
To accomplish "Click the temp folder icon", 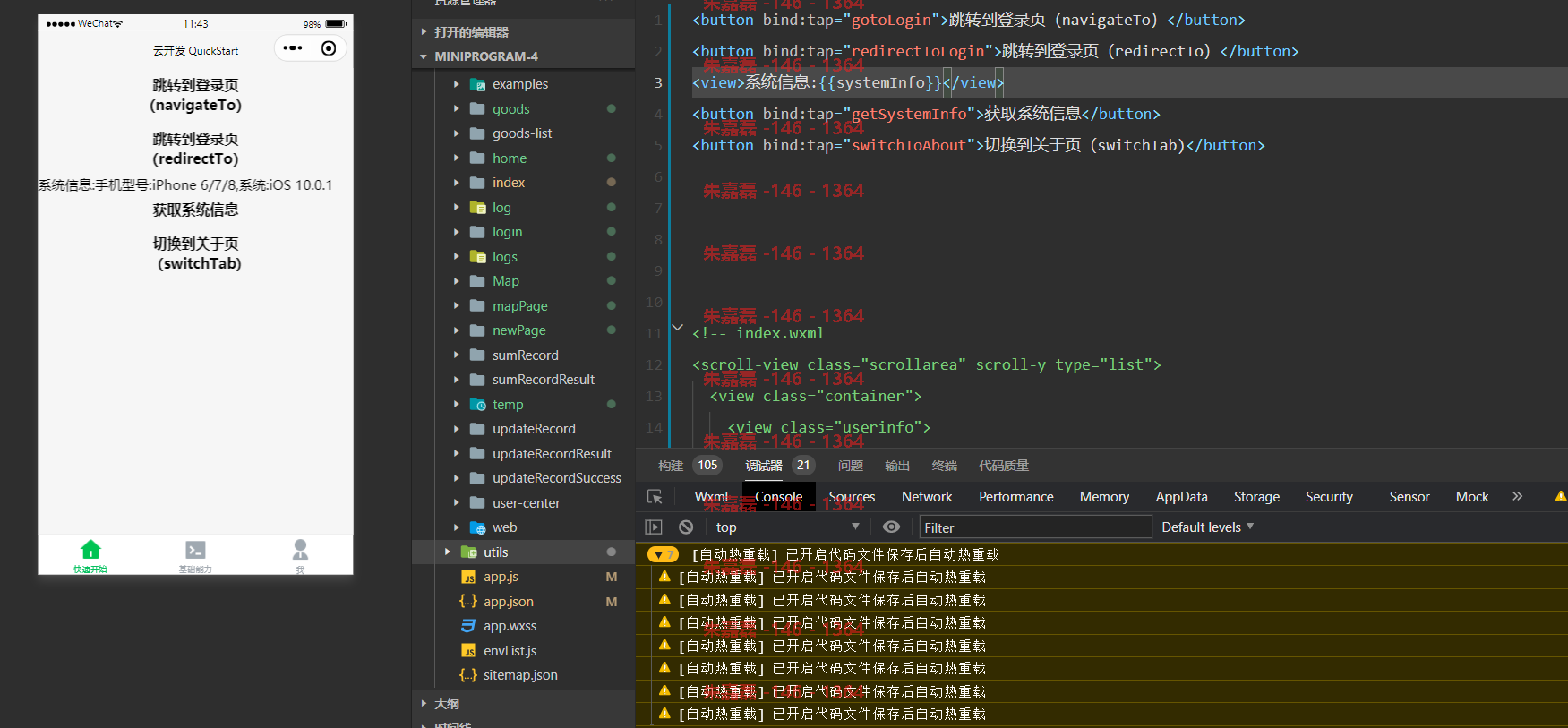I will pyautogui.click(x=477, y=405).
